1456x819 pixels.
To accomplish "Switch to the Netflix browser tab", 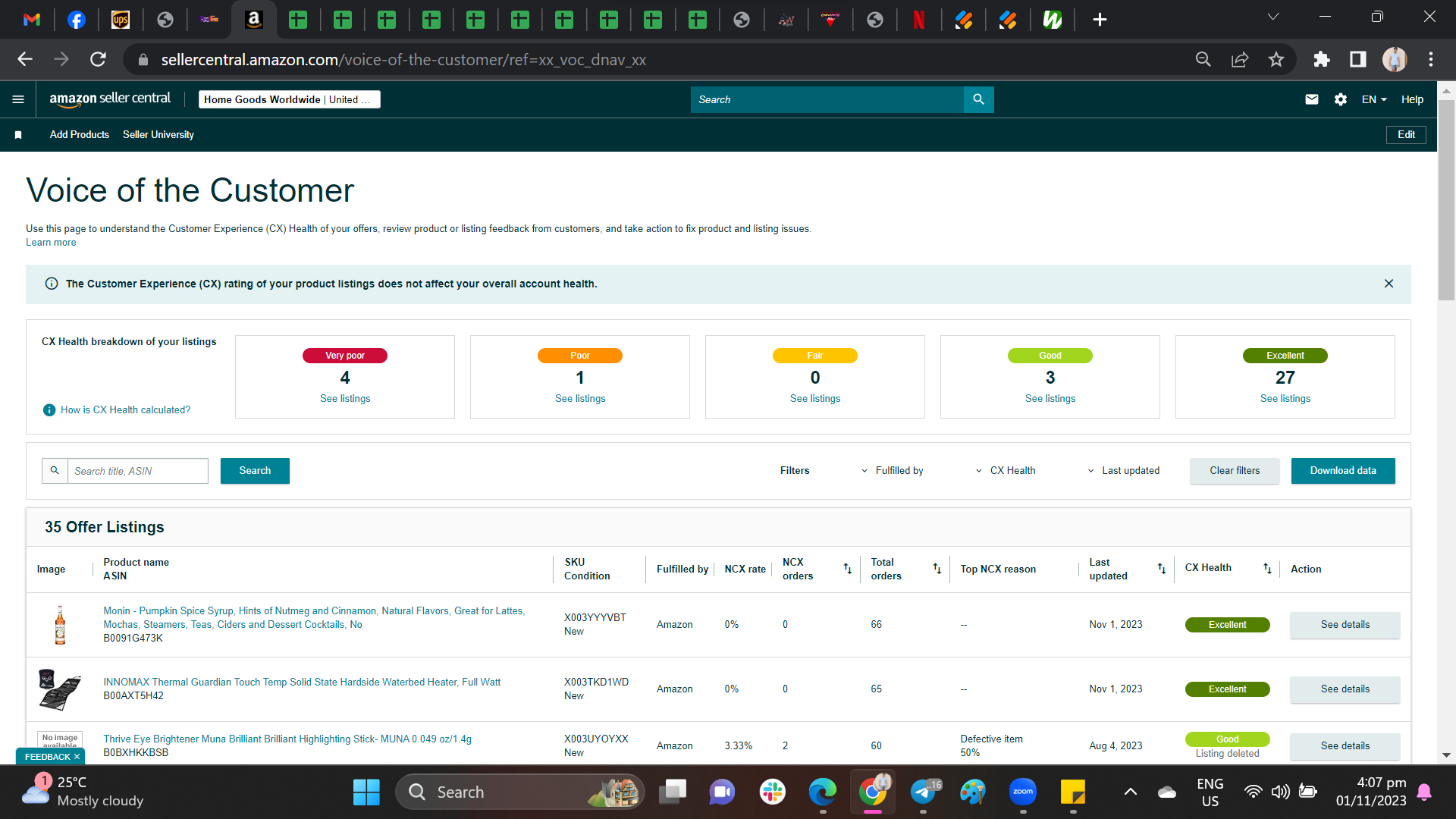I will click(919, 20).
